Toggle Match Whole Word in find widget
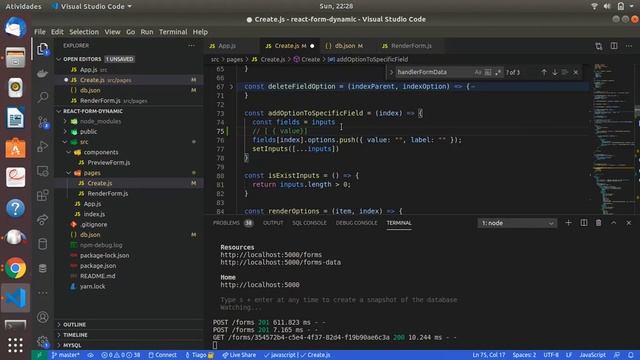Viewport: 640px width, 360px height. 488,72
